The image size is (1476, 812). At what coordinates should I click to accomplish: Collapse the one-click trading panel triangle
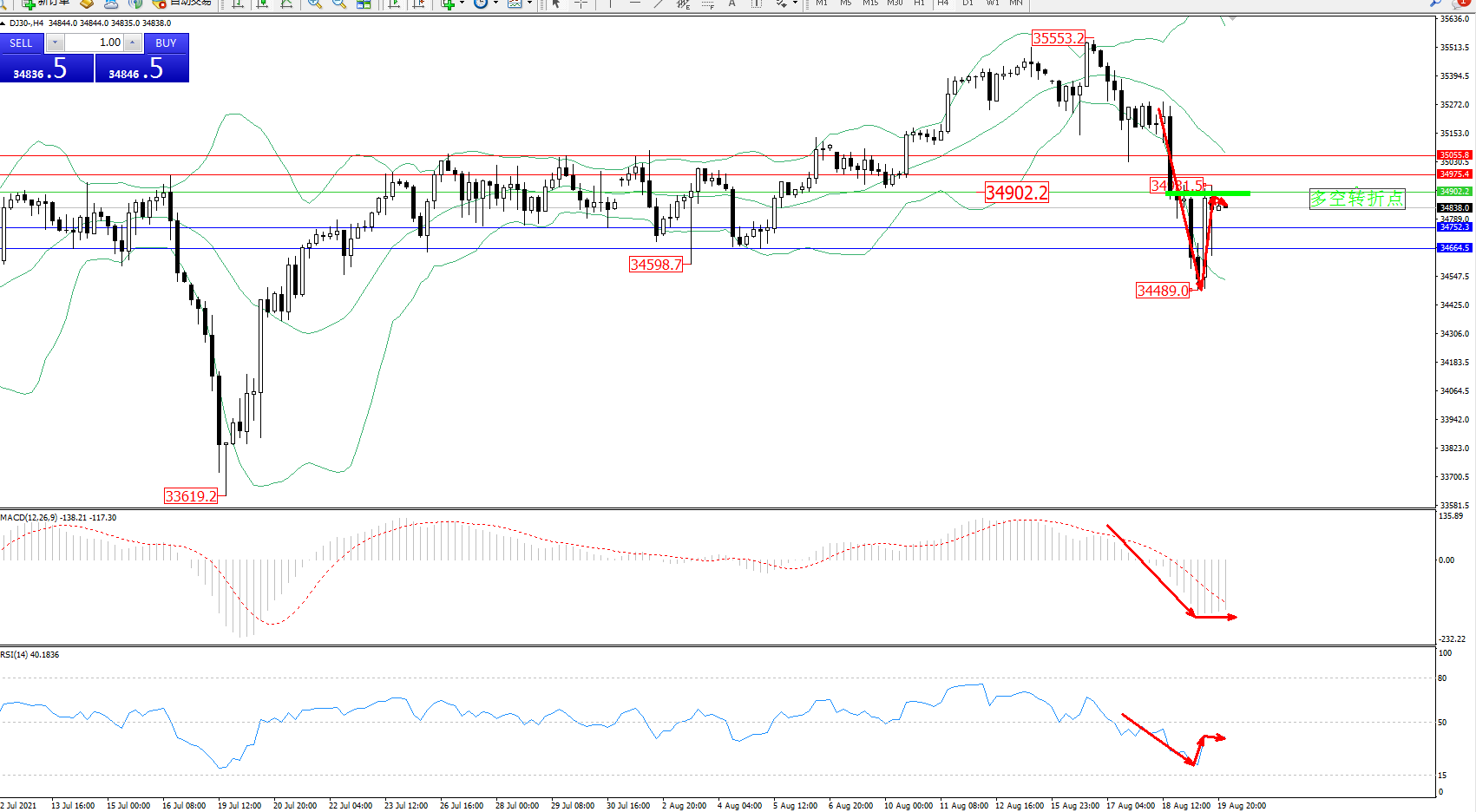coord(3,23)
